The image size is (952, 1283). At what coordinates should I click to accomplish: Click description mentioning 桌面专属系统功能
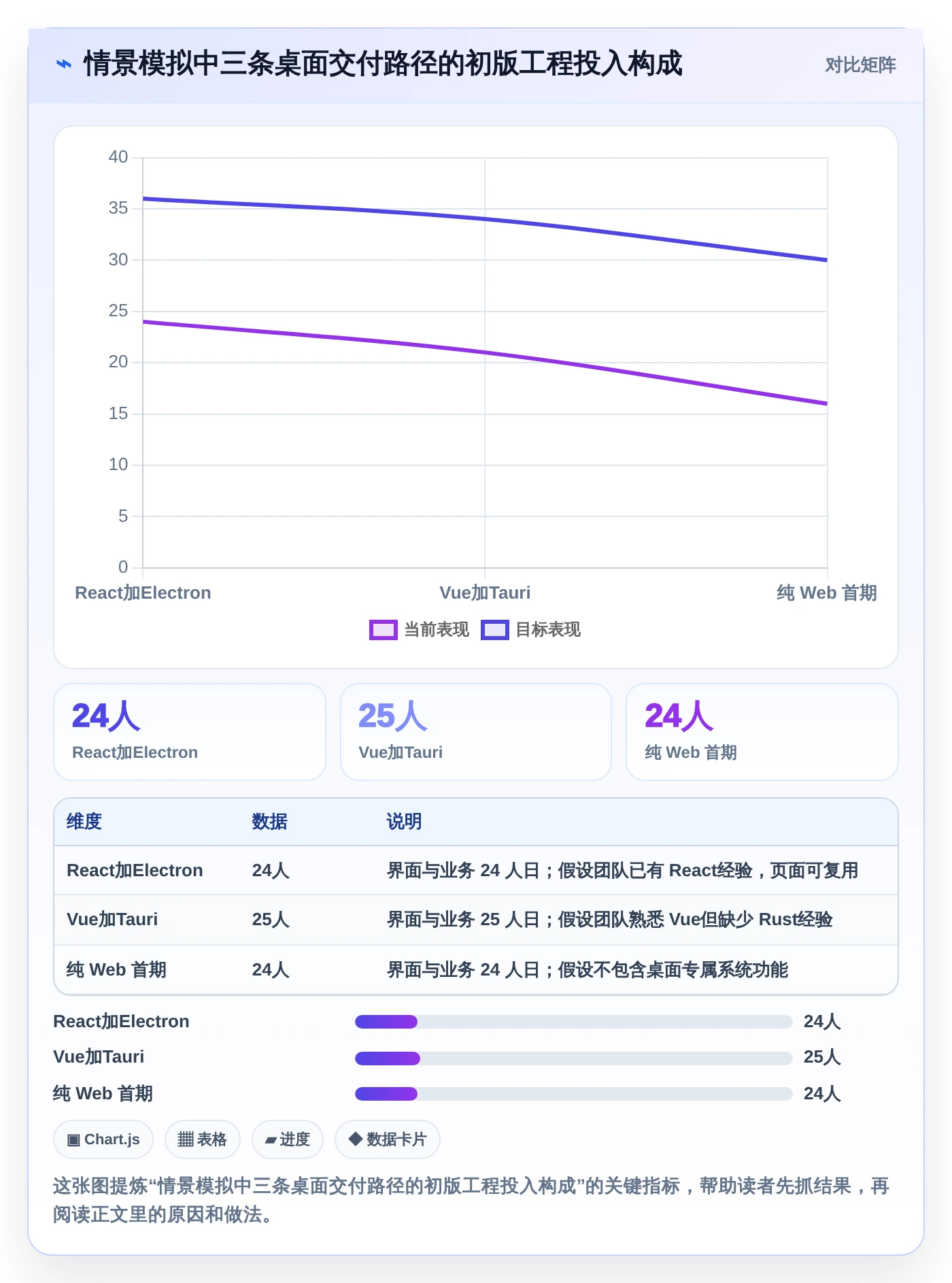click(x=588, y=970)
